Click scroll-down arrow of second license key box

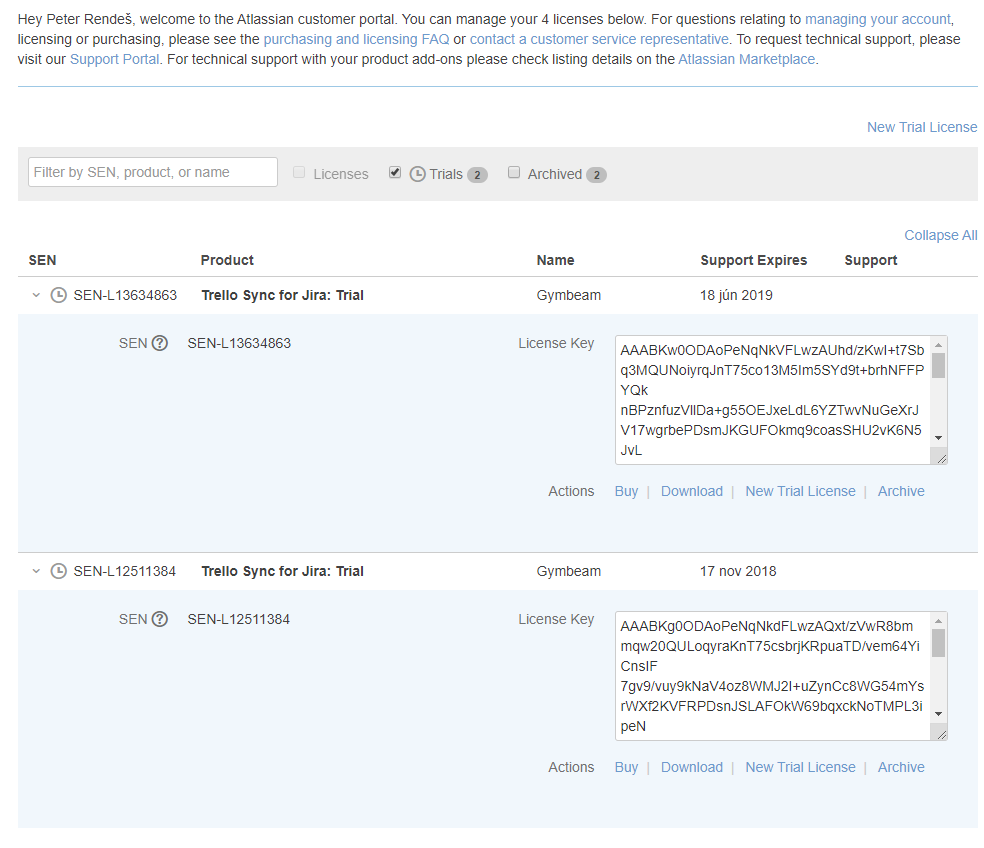click(x=938, y=714)
